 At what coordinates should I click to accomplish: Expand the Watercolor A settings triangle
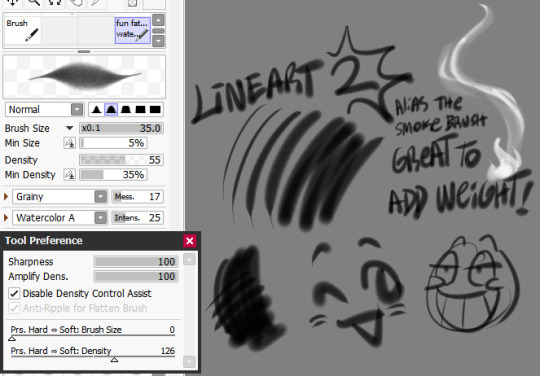[6, 218]
